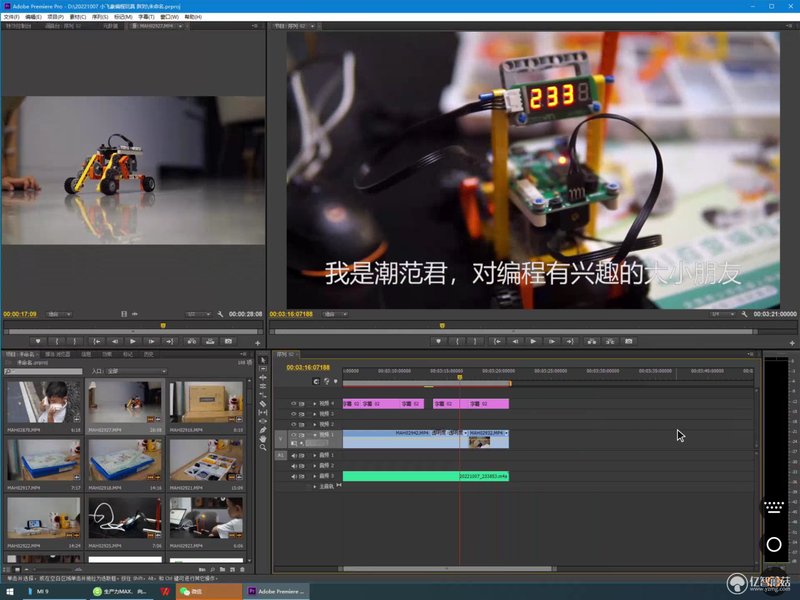Select the Track Select tool
Viewport: 800px width, 600px height.
tap(263, 369)
